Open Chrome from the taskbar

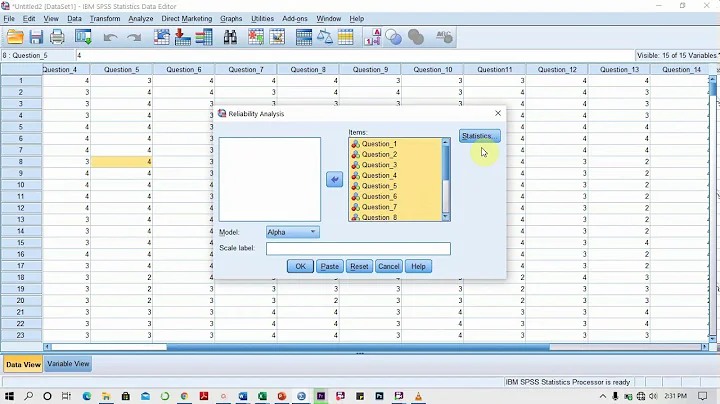(x=184, y=396)
